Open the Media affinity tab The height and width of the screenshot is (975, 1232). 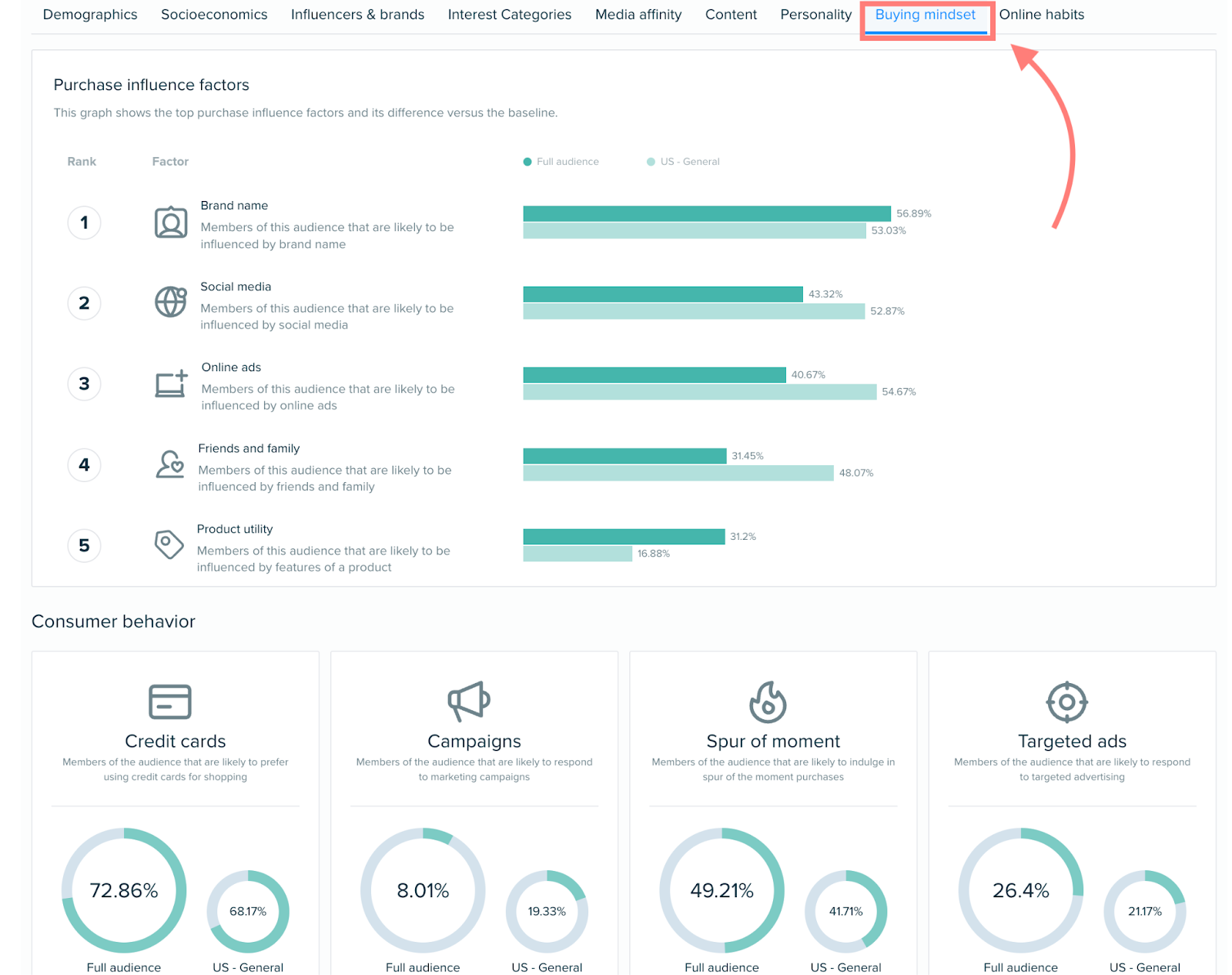pos(638,15)
